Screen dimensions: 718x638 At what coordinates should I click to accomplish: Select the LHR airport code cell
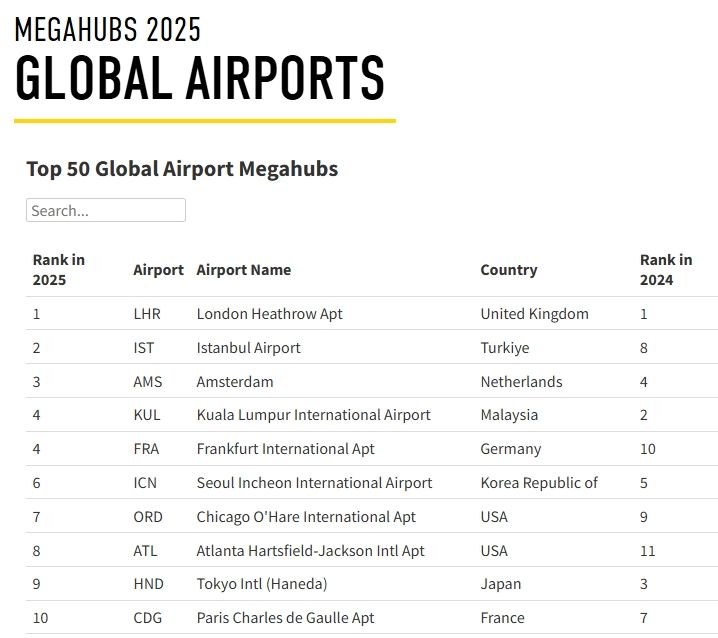[146, 314]
